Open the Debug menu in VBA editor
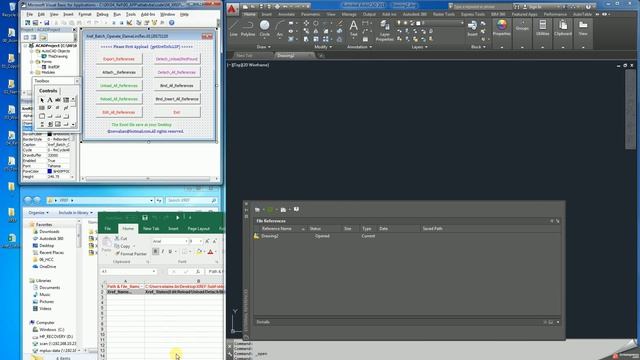 [x=102, y=14]
